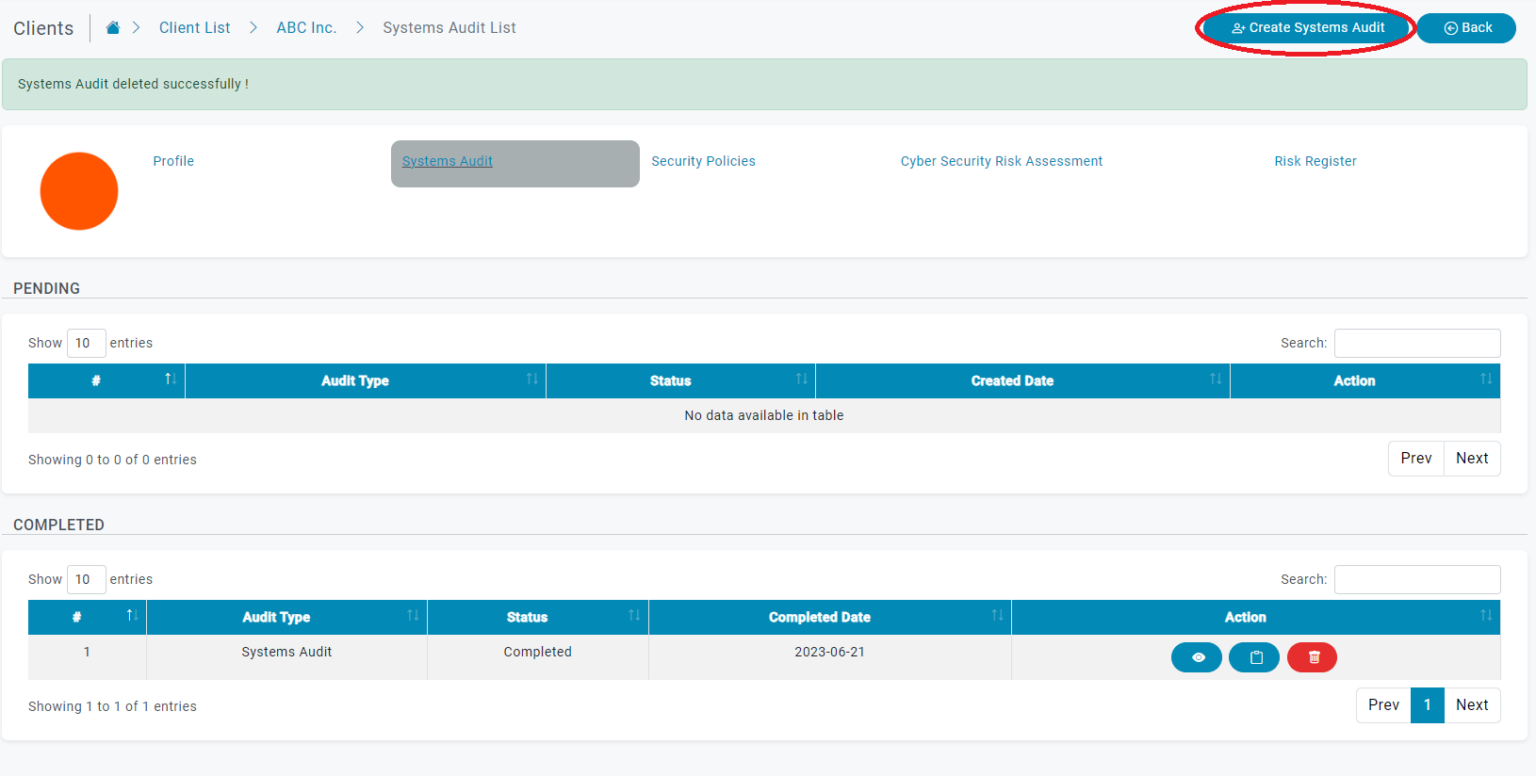Open the ABC Inc. breadcrumb link

pos(306,27)
